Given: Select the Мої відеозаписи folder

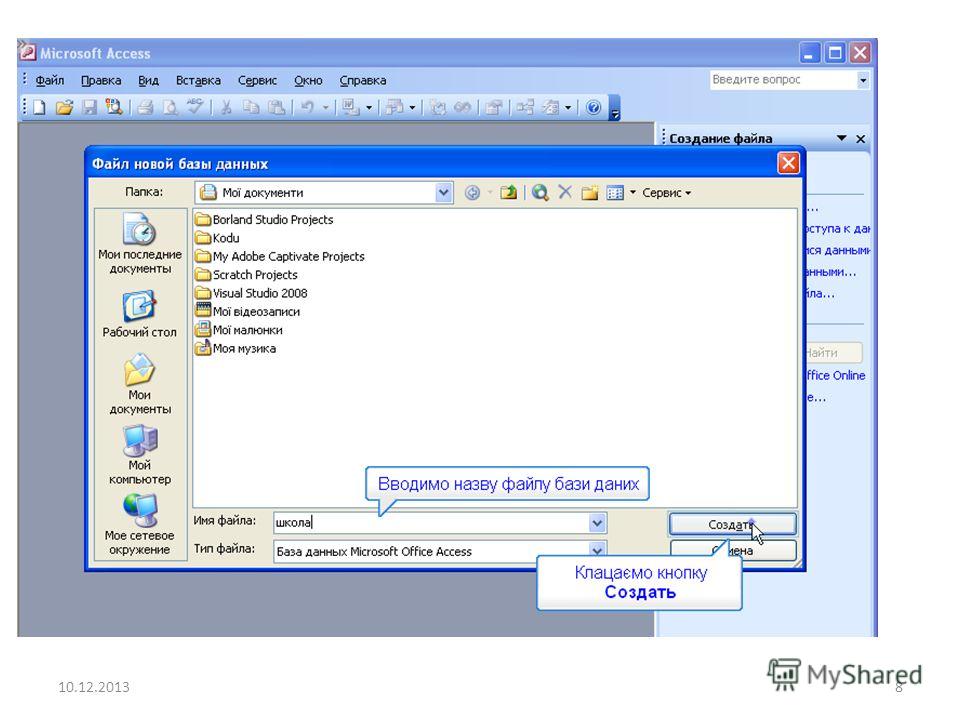Looking at the screenshot, I should [x=248, y=312].
